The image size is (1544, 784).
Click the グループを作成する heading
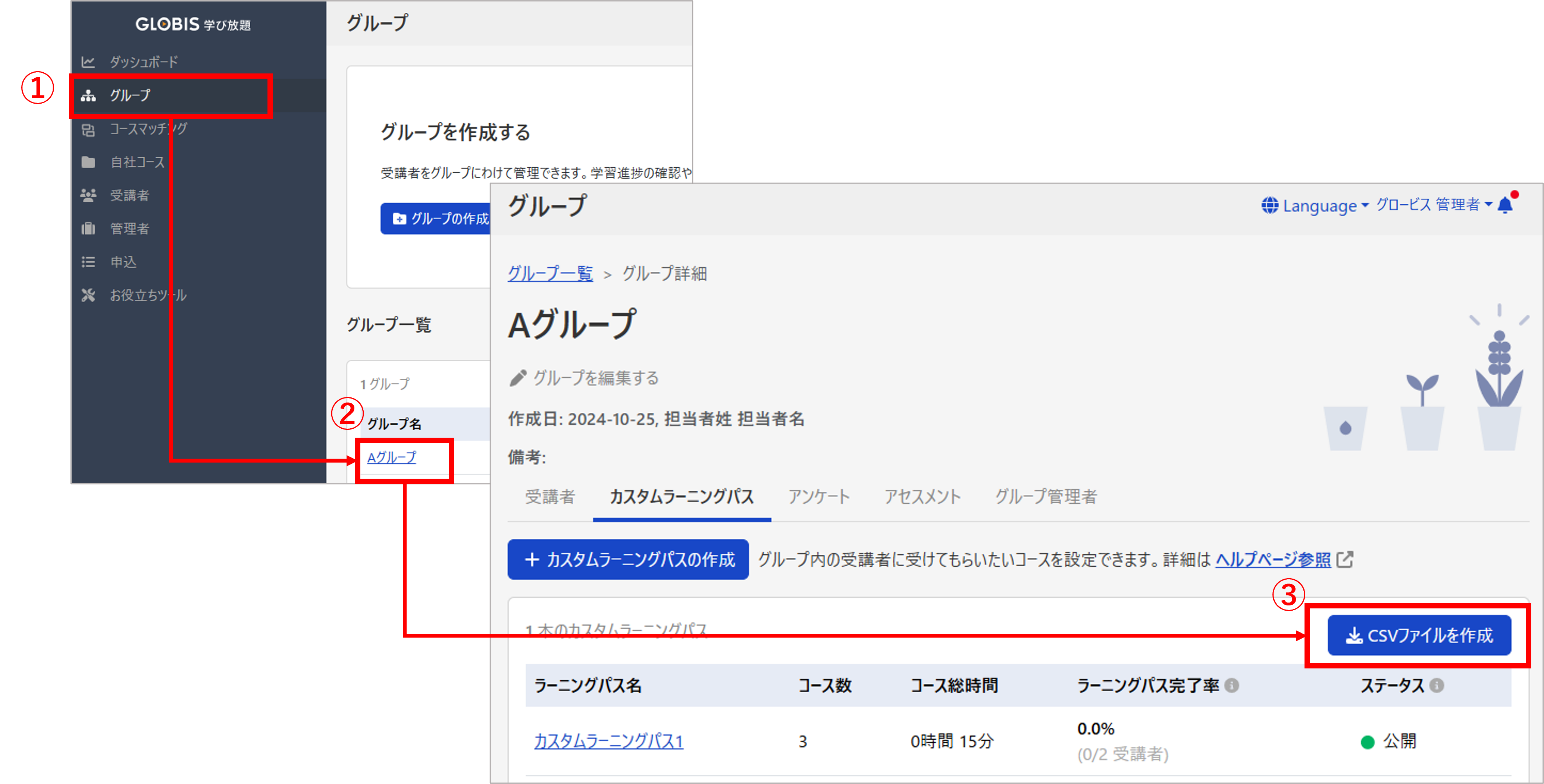pos(455,132)
